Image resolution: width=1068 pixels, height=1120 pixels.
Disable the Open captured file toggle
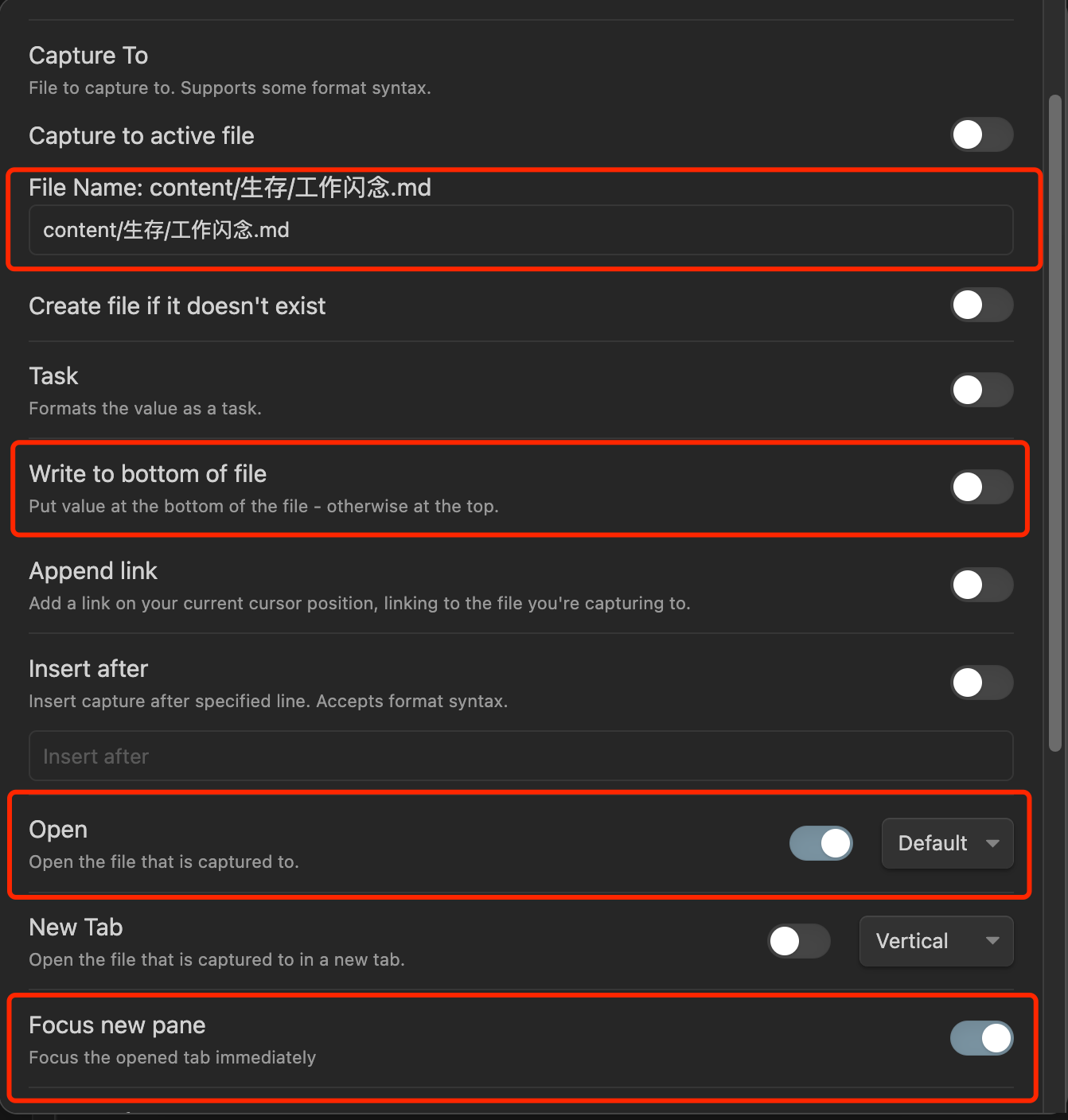pos(820,843)
